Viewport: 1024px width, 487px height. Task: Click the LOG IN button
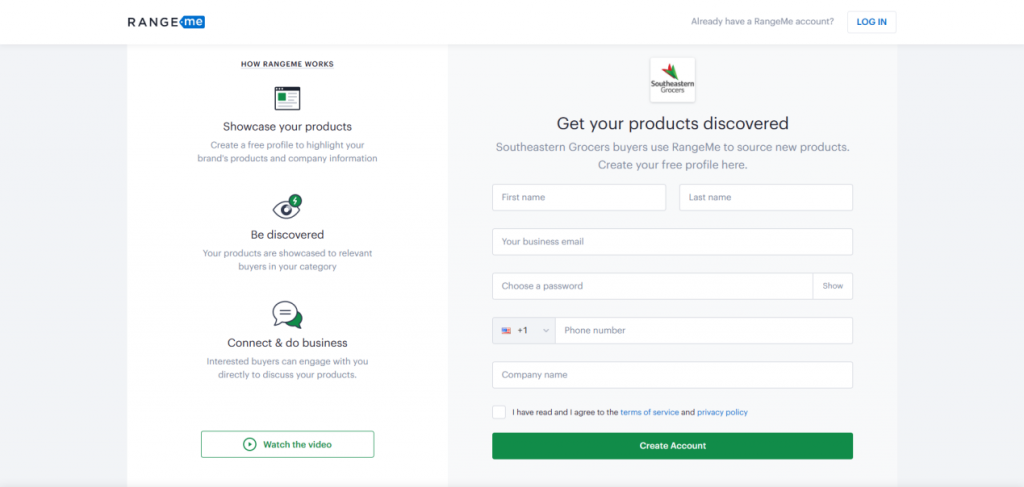[x=872, y=22]
